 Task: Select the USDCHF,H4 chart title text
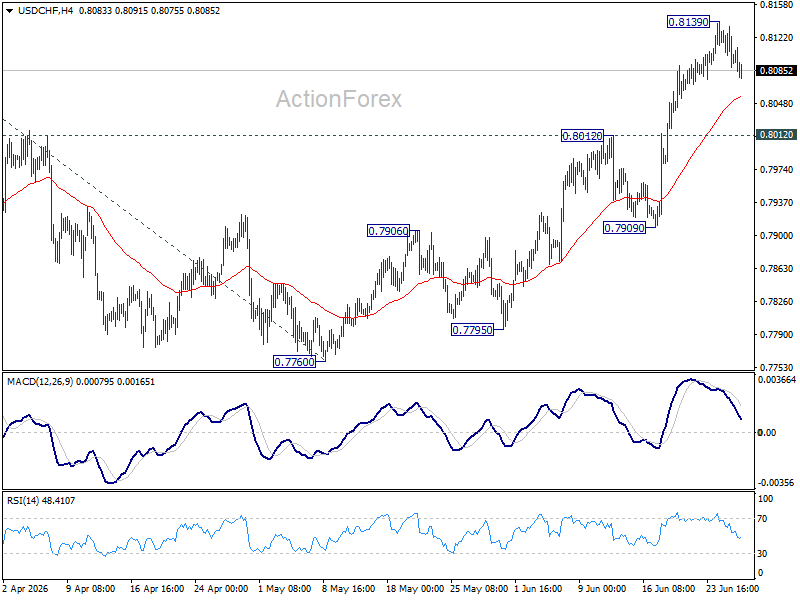(45, 11)
